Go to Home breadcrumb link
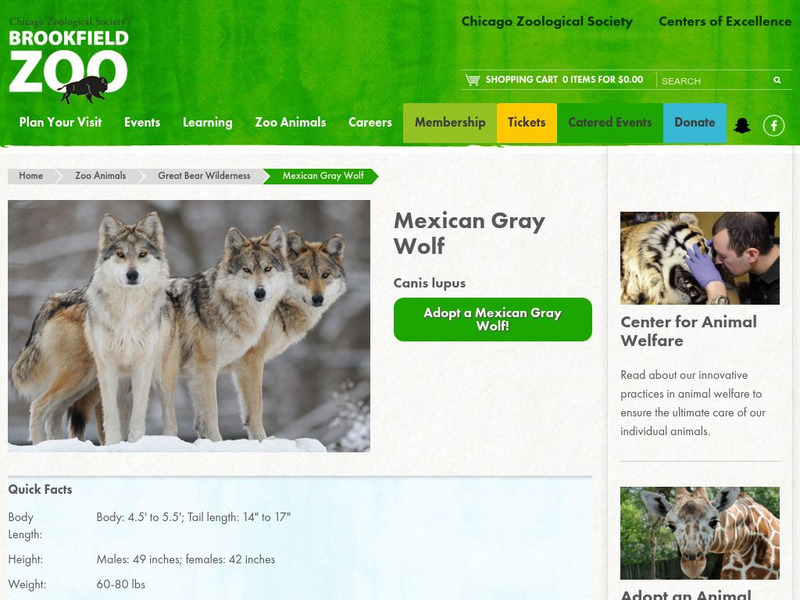 tap(31, 176)
